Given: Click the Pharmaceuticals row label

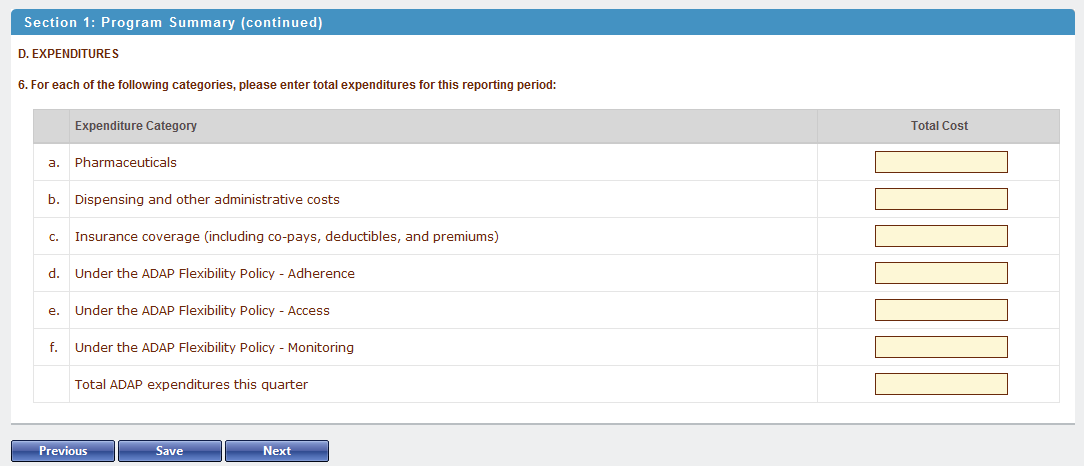Looking at the screenshot, I should tap(126, 162).
